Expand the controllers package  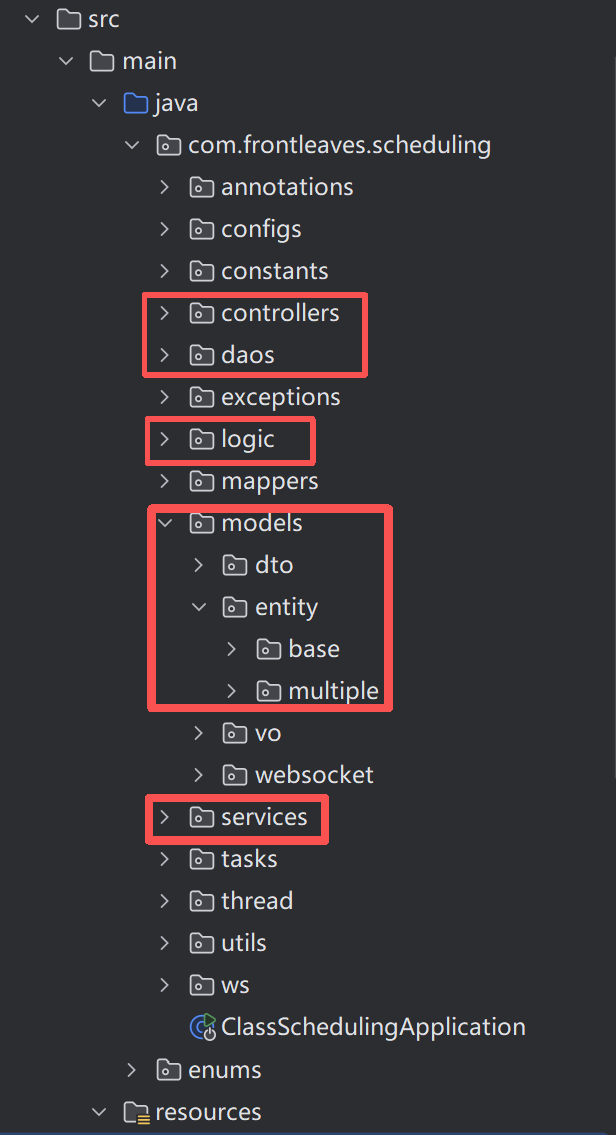(x=164, y=312)
